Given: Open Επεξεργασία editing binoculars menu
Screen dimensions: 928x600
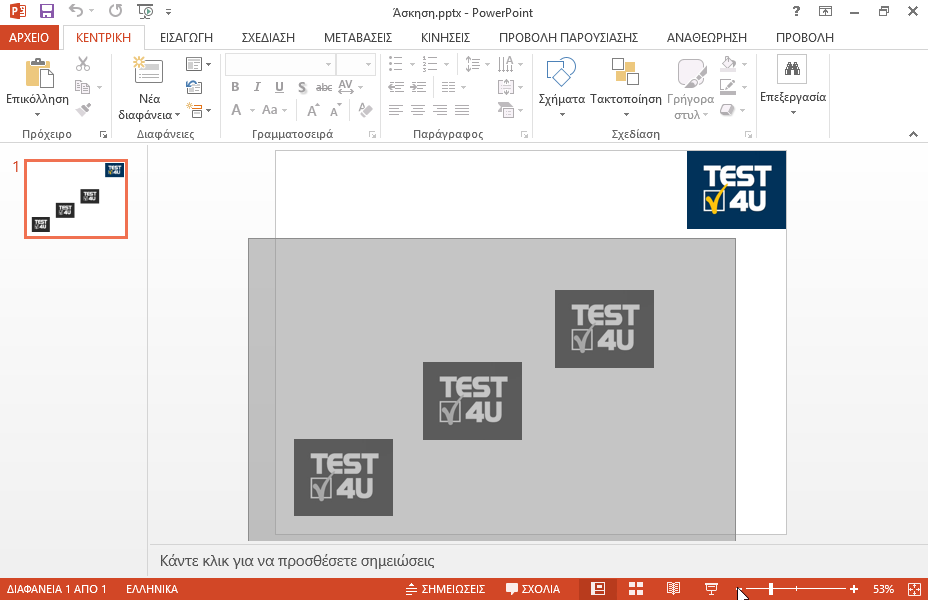Looking at the screenshot, I should (793, 85).
